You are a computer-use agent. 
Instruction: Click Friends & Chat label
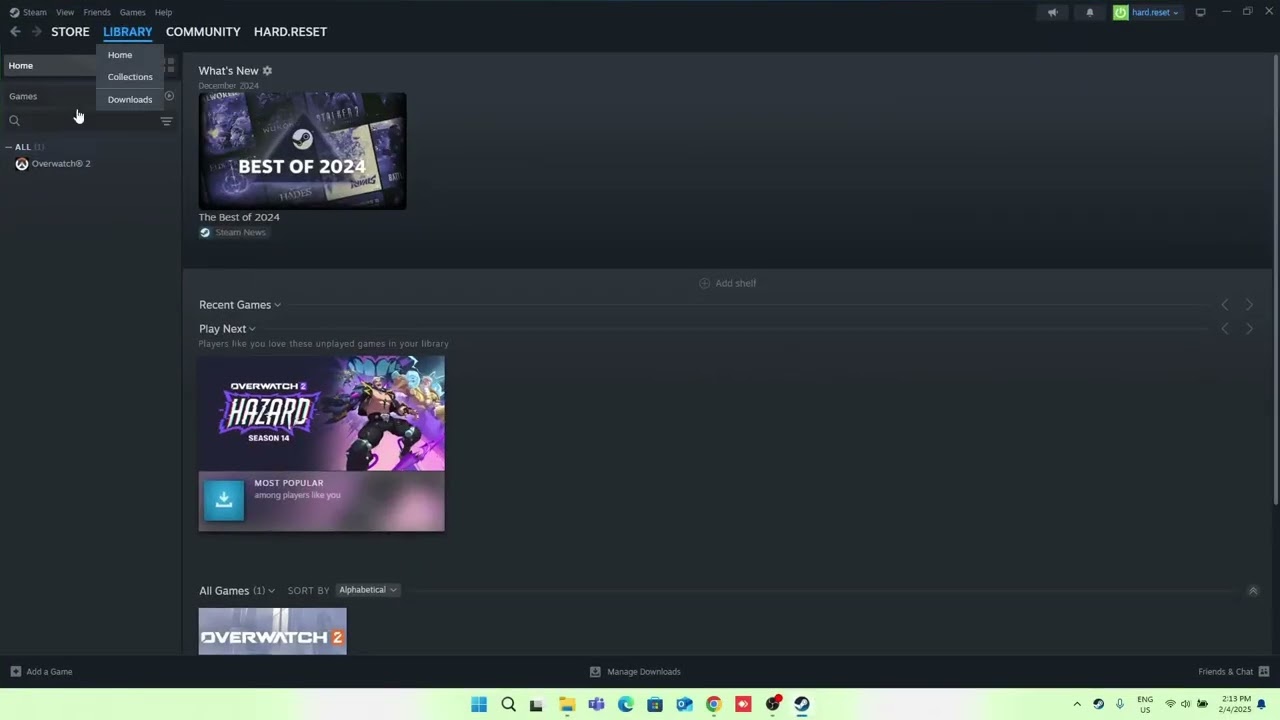tap(1225, 671)
